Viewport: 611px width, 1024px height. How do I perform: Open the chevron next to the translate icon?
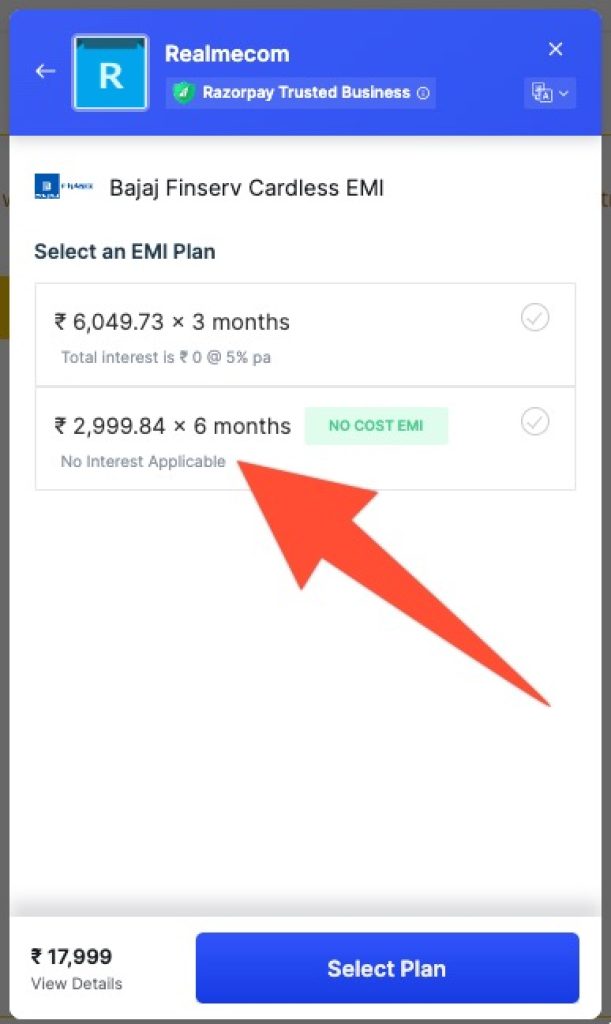point(562,92)
